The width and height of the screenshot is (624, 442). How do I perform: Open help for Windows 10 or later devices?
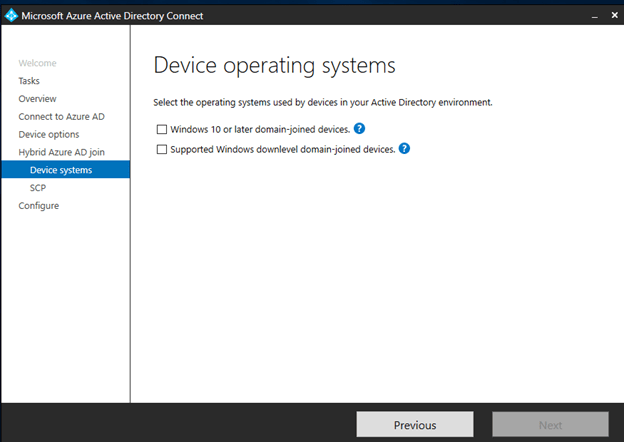[360, 129]
